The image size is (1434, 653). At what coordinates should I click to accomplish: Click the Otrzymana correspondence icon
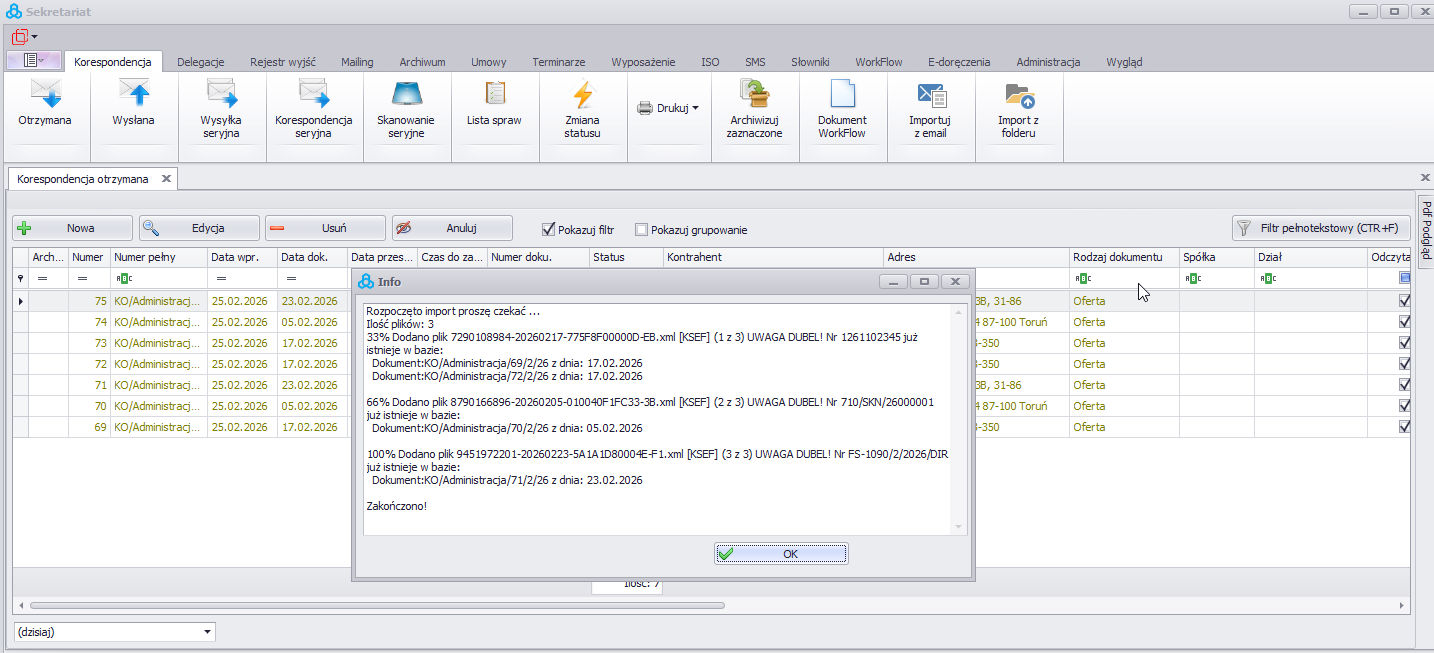[45, 94]
